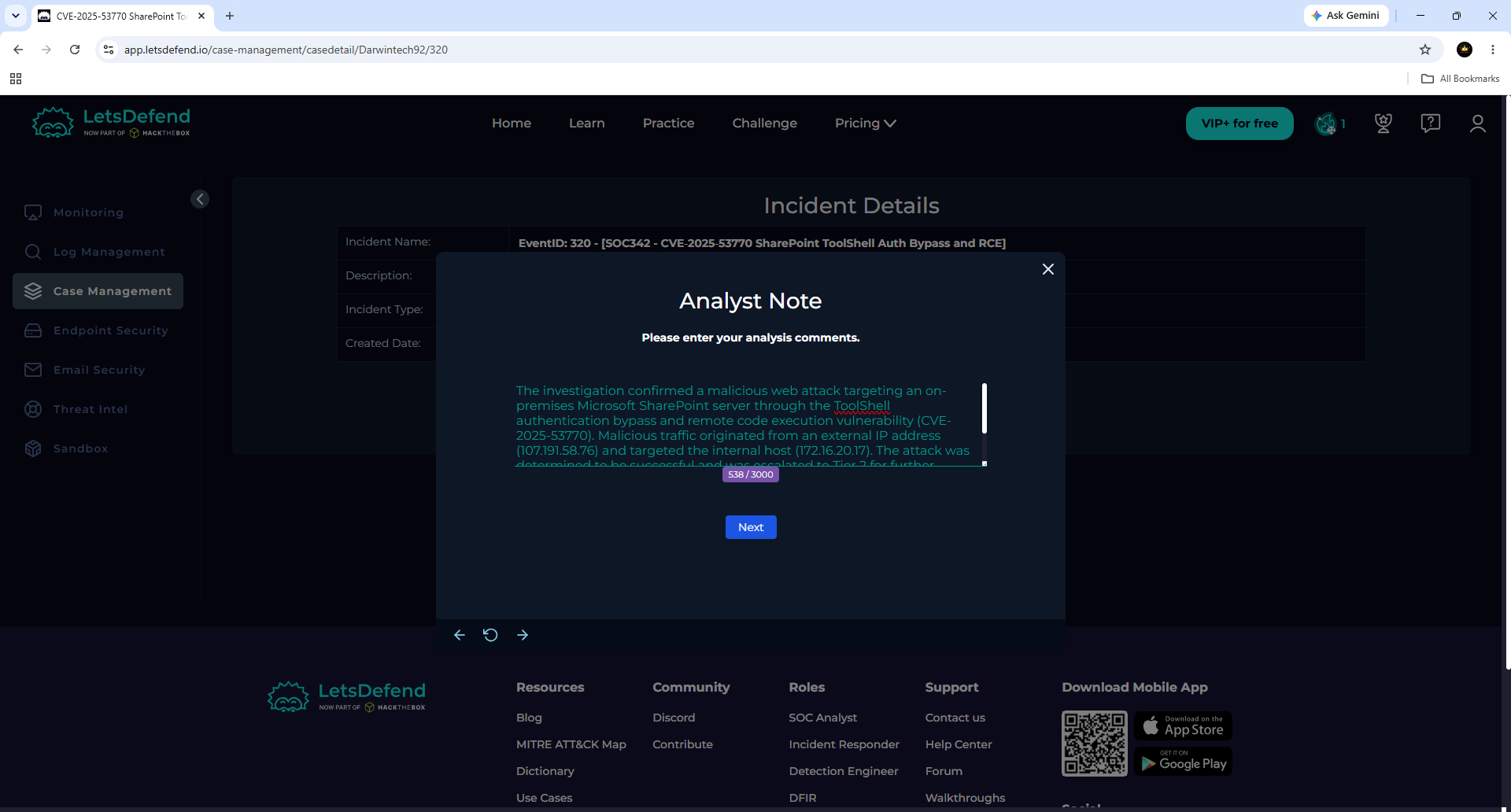This screenshot has width=1511, height=812.
Task: Click the footer LetsDefend logo
Action: pyautogui.click(x=346, y=696)
